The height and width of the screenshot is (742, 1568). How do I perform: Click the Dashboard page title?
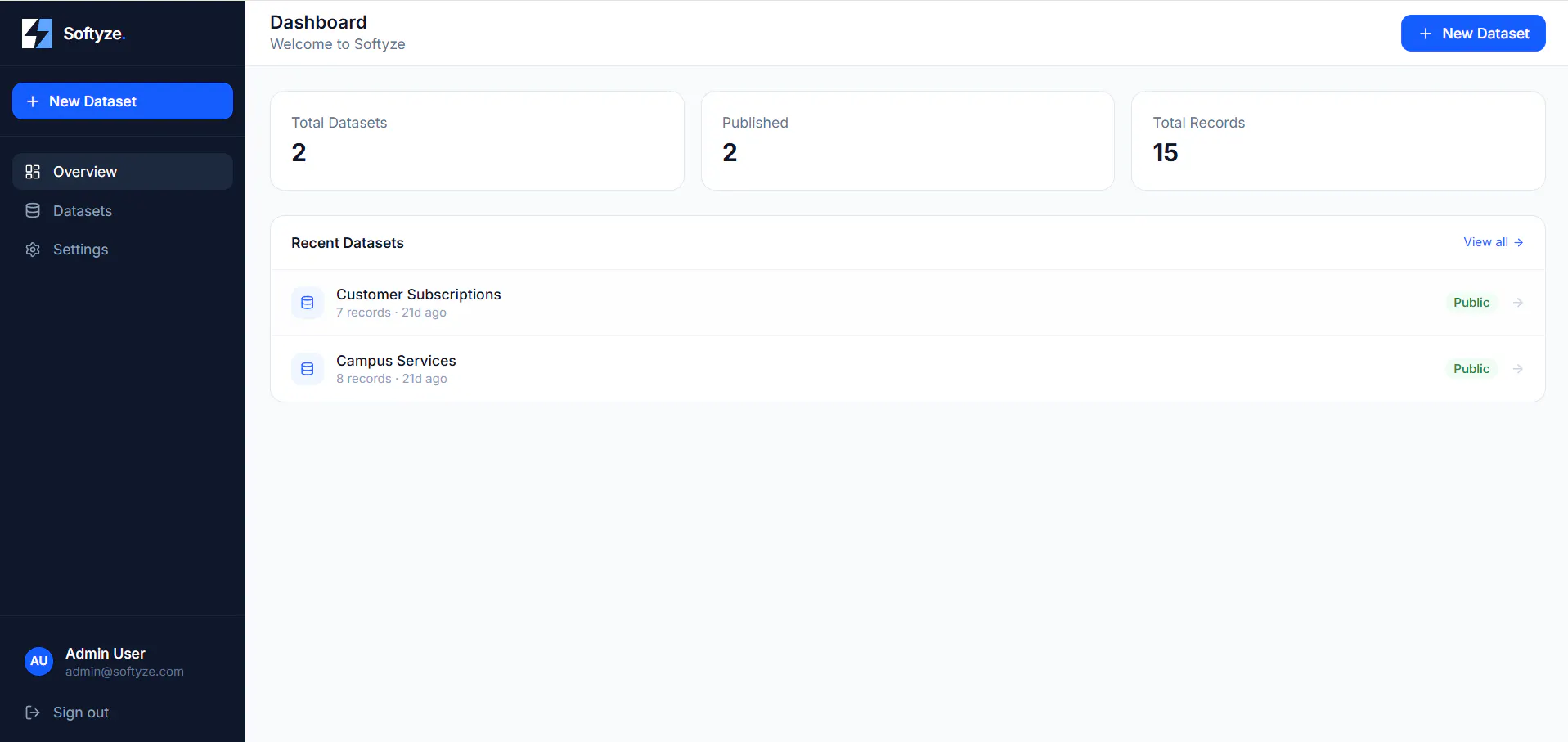tap(318, 22)
